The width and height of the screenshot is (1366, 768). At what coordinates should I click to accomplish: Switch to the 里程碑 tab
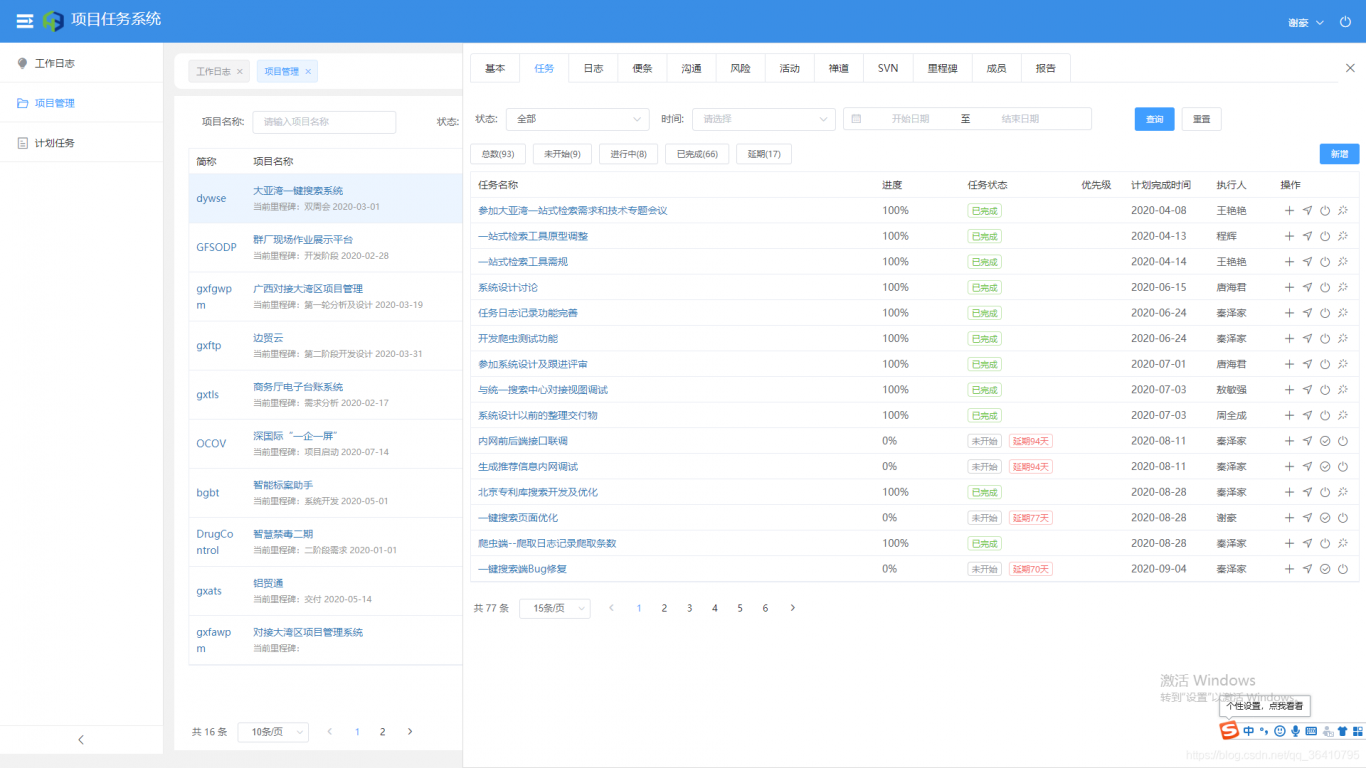coord(942,69)
